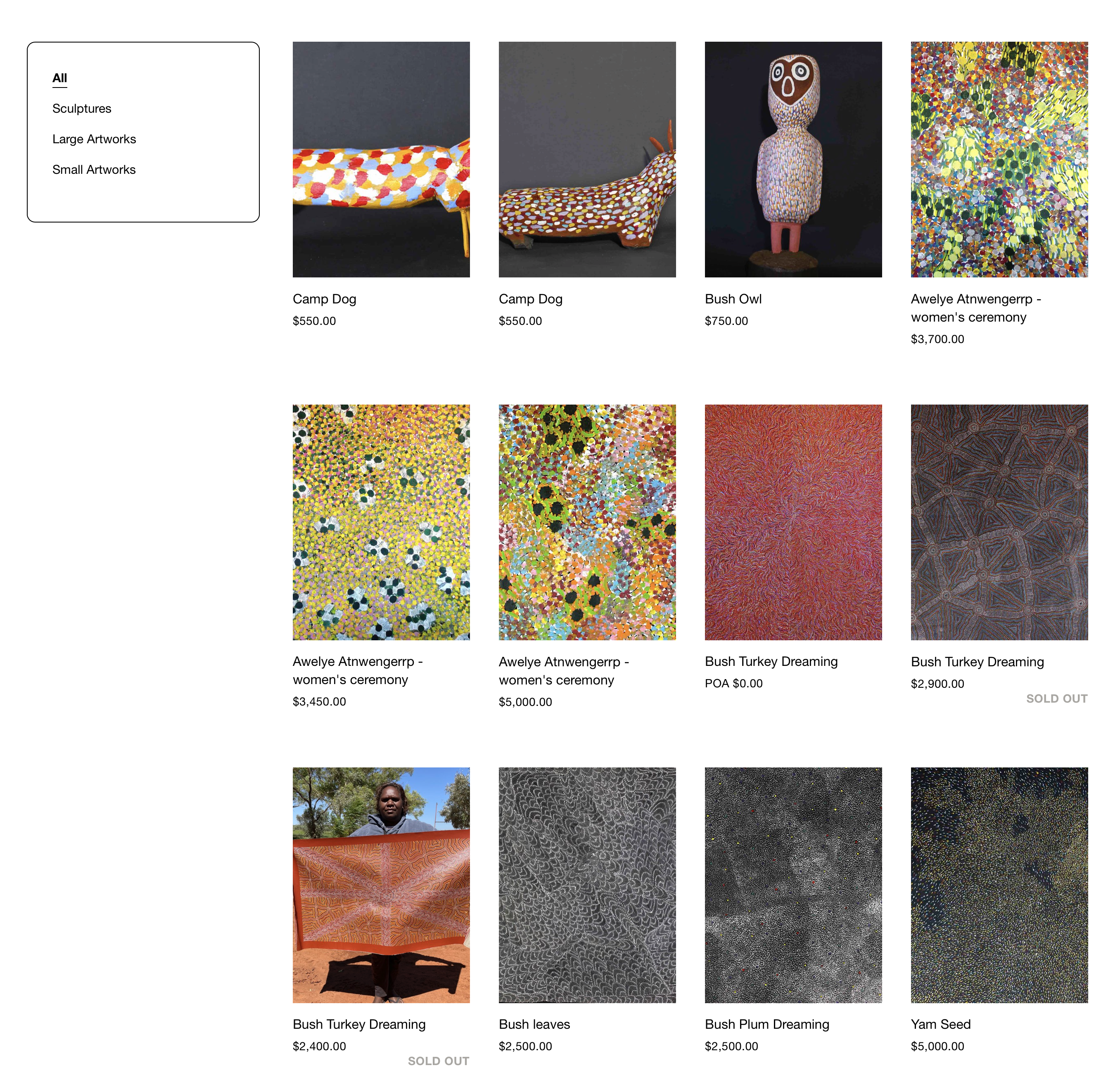Image resolution: width=1120 pixels, height=1075 pixels.
Task: Open the Large Artworks category
Action: (94, 140)
